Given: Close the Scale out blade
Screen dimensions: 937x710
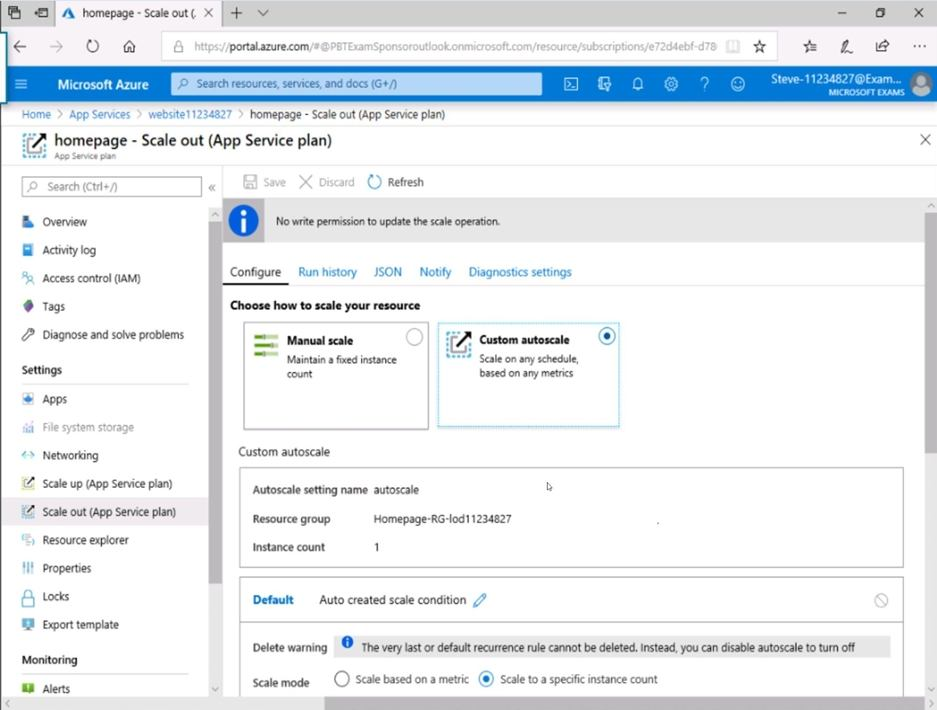Looking at the screenshot, I should (x=924, y=140).
